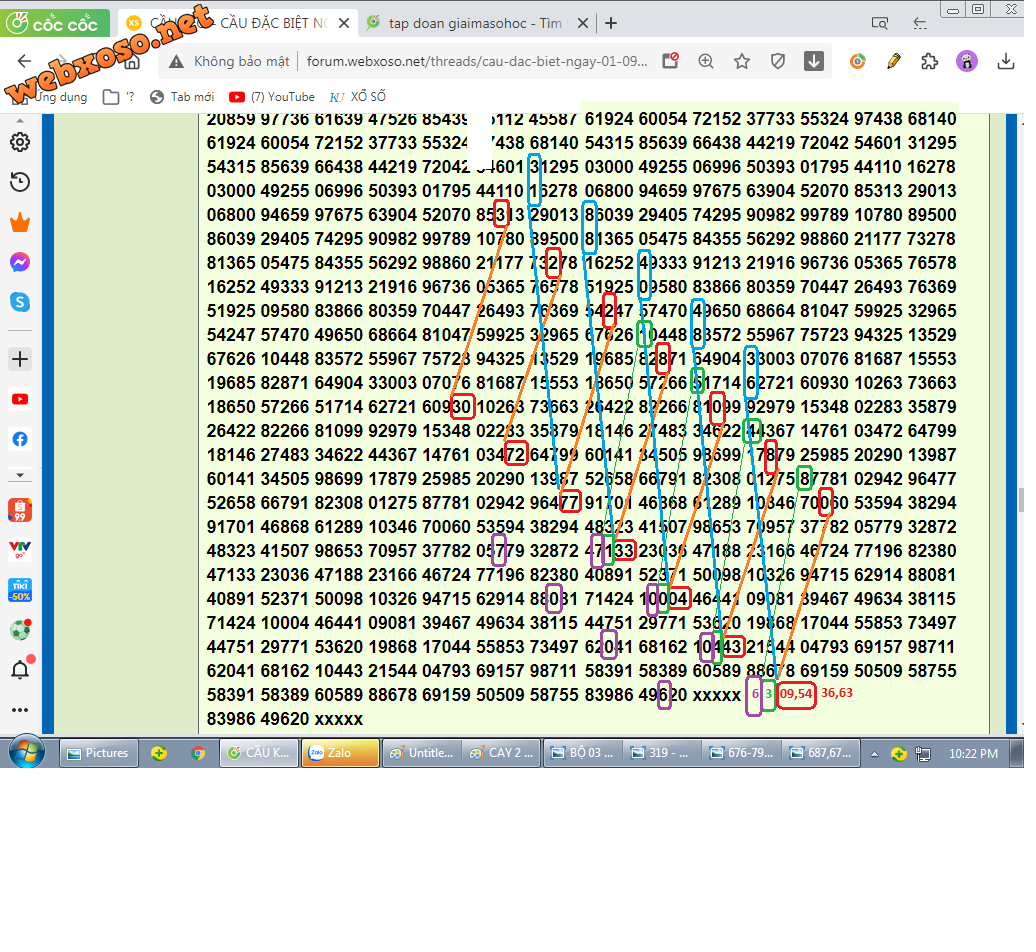
Task: Show browsing history from sidebar clock icon
Action: [20, 182]
